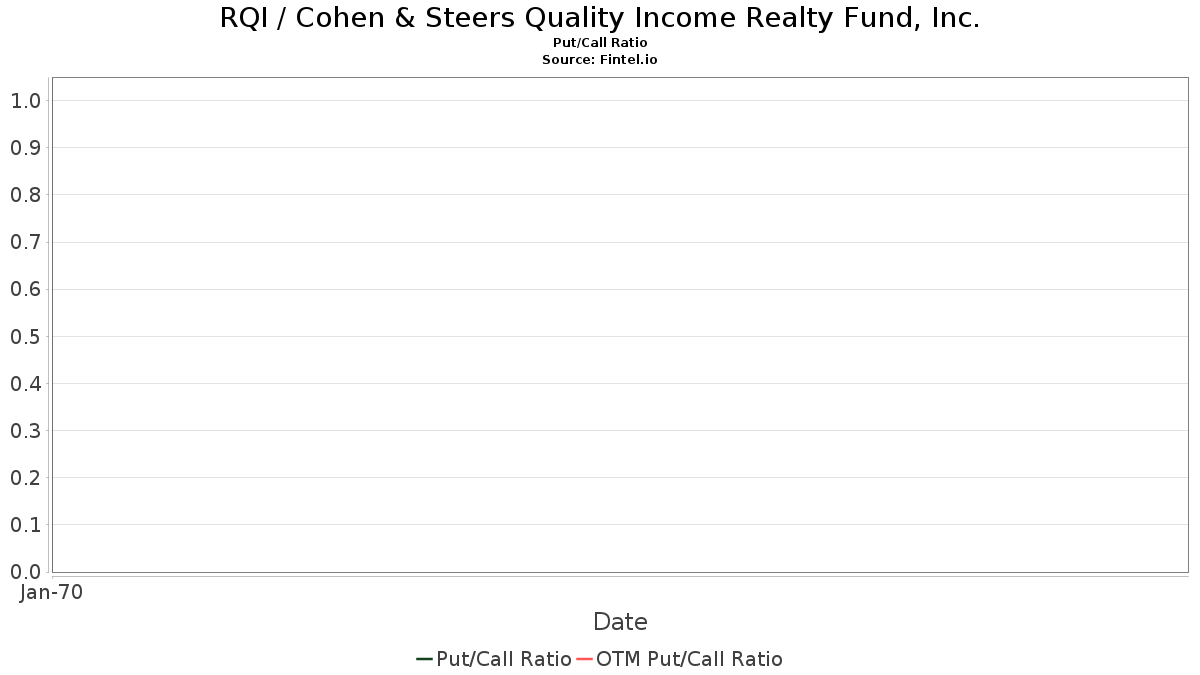Click the 0.9 y-axis label
Image resolution: width=1200 pixels, height=675 pixels.
[x=26, y=148]
